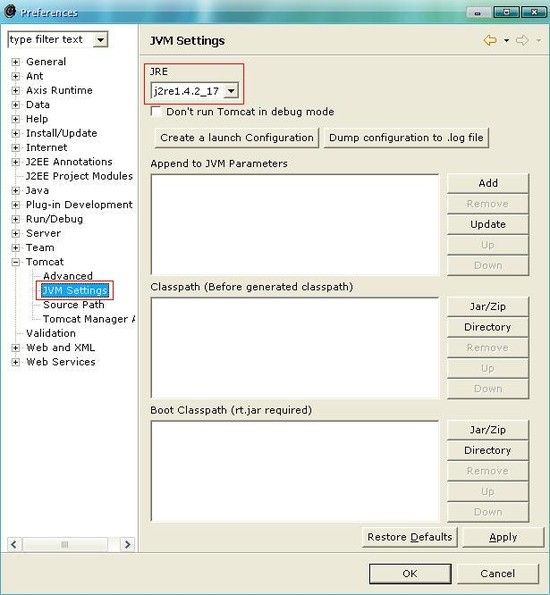Click the tree's right scroll arrow
Image resolution: width=550 pixels, height=595 pixels.
(x=127, y=545)
